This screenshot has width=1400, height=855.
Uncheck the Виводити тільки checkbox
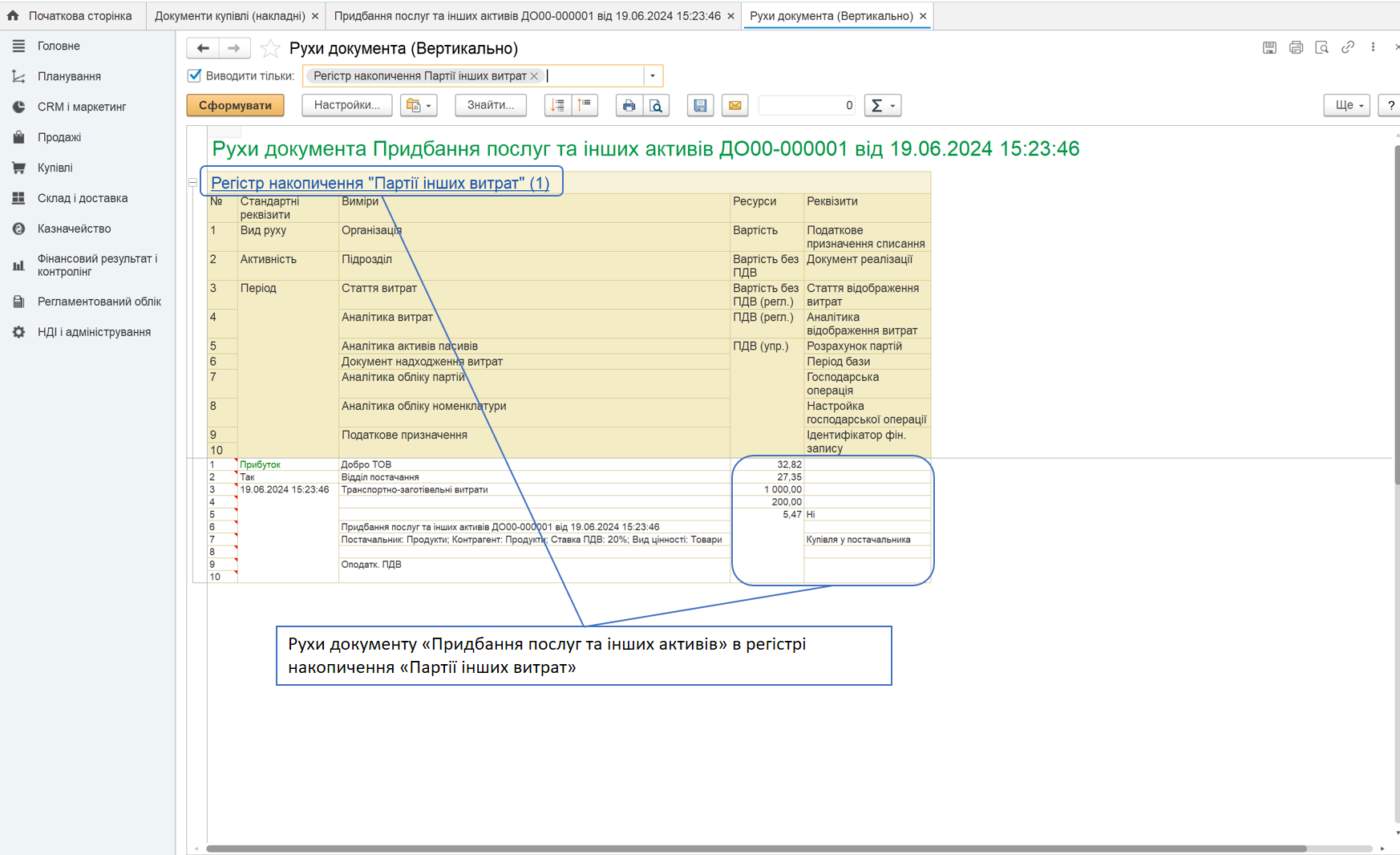pos(194,75)
